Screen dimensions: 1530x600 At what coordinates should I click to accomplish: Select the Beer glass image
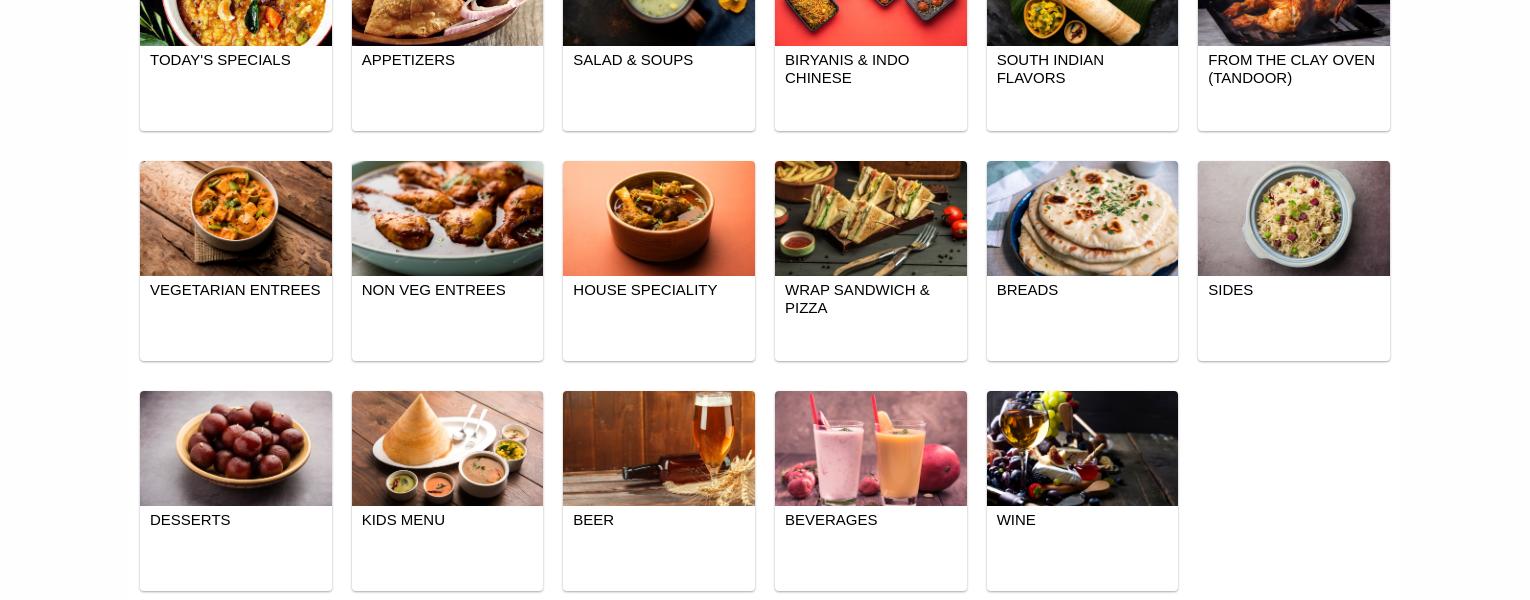[659, 448]
